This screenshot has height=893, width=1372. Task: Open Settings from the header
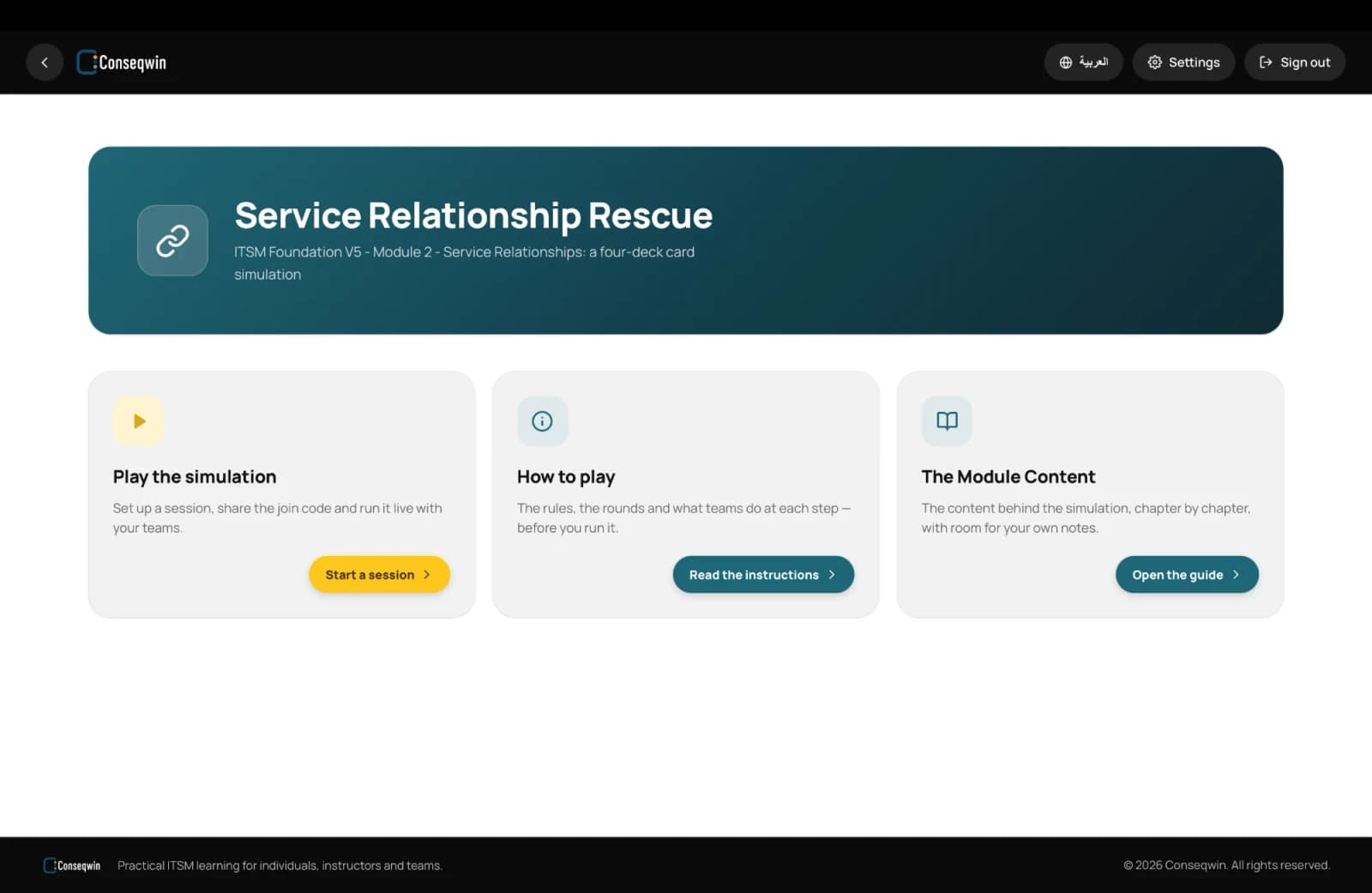(1183, 62)
